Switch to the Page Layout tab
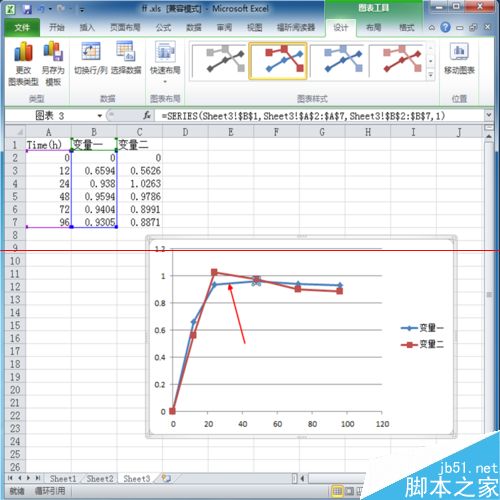This screenshot has width=500, height=500. pos(125,27)
